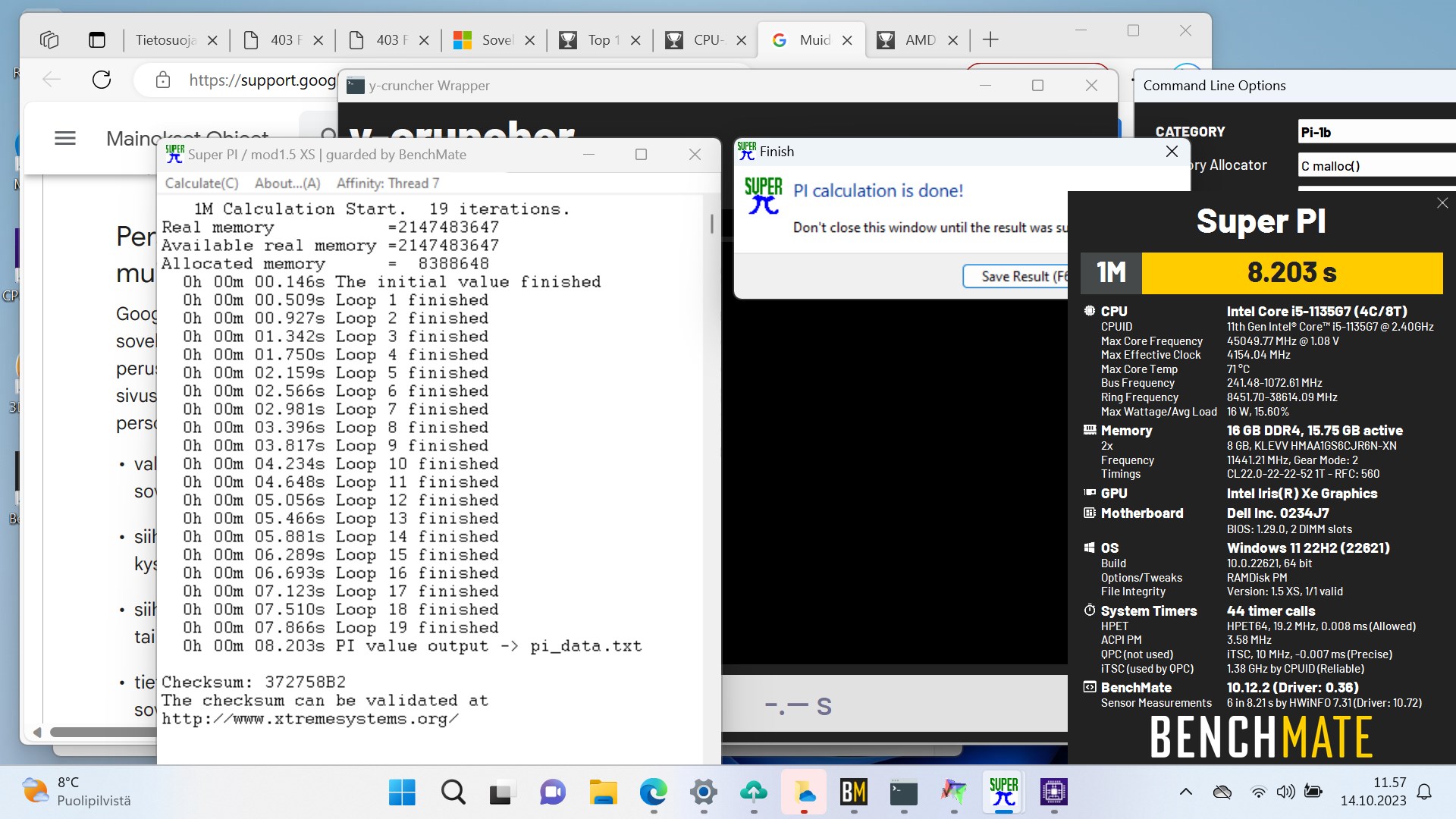The width and height of the screenshot is (1456, 819).
Task: Show hidden system tray icons
Action: coord(1185,792)
